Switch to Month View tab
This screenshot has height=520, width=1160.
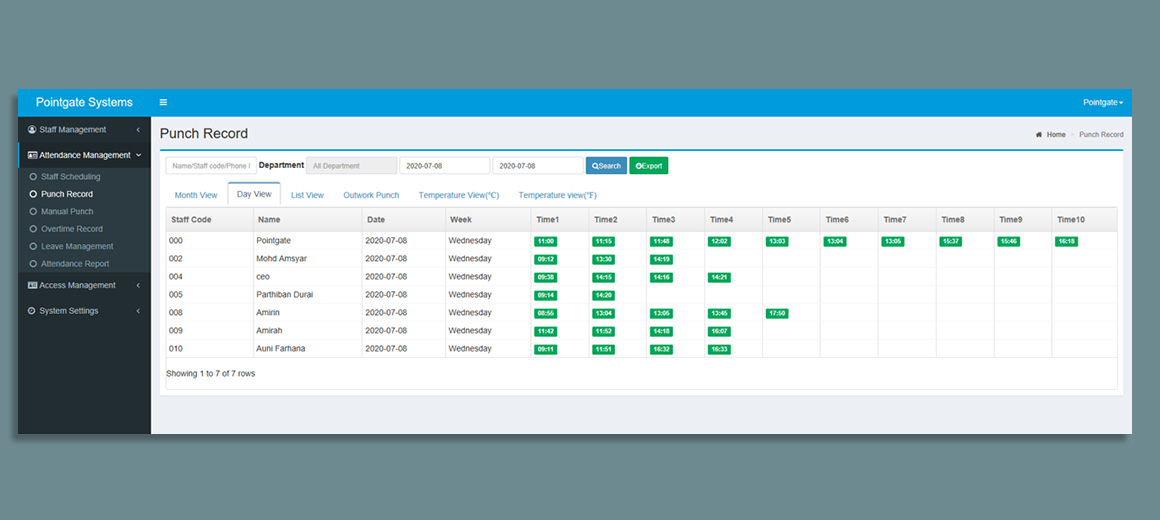tap(196, 195)
